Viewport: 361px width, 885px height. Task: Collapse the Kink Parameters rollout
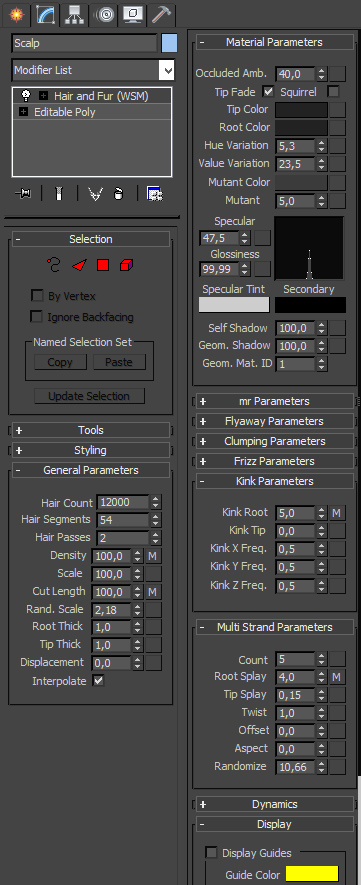click(x=274, y=481)
